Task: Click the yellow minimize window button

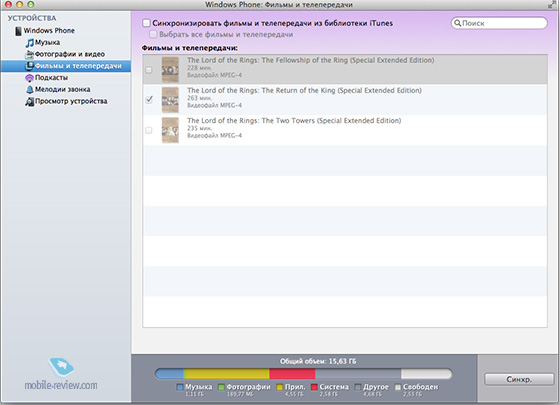Action: [x=20, y=4]
